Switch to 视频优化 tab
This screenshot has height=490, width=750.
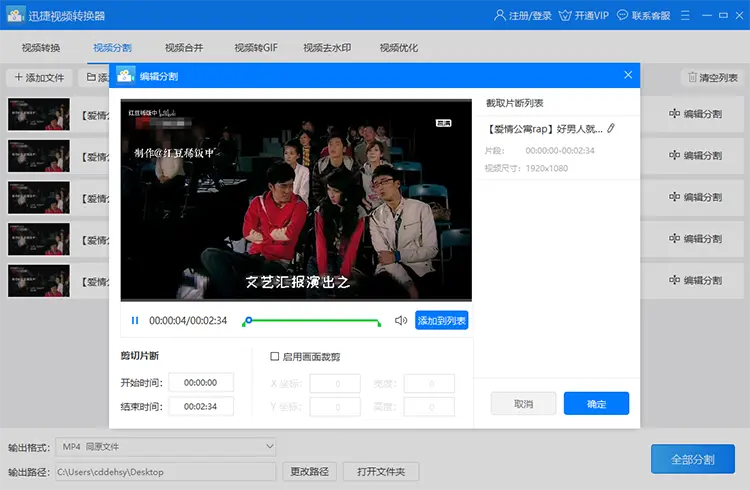click(399, 48)
